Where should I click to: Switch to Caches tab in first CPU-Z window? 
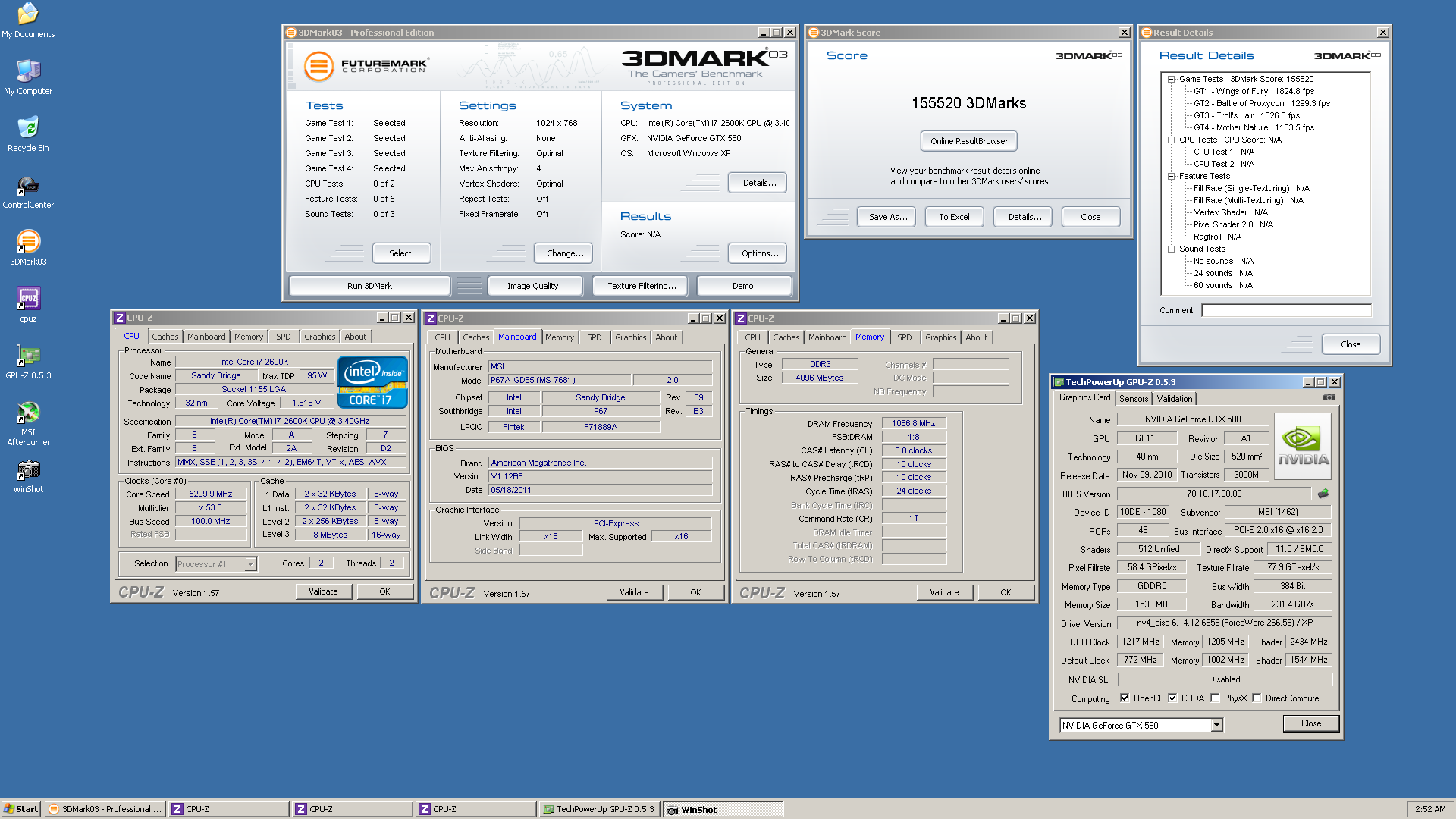165,337
